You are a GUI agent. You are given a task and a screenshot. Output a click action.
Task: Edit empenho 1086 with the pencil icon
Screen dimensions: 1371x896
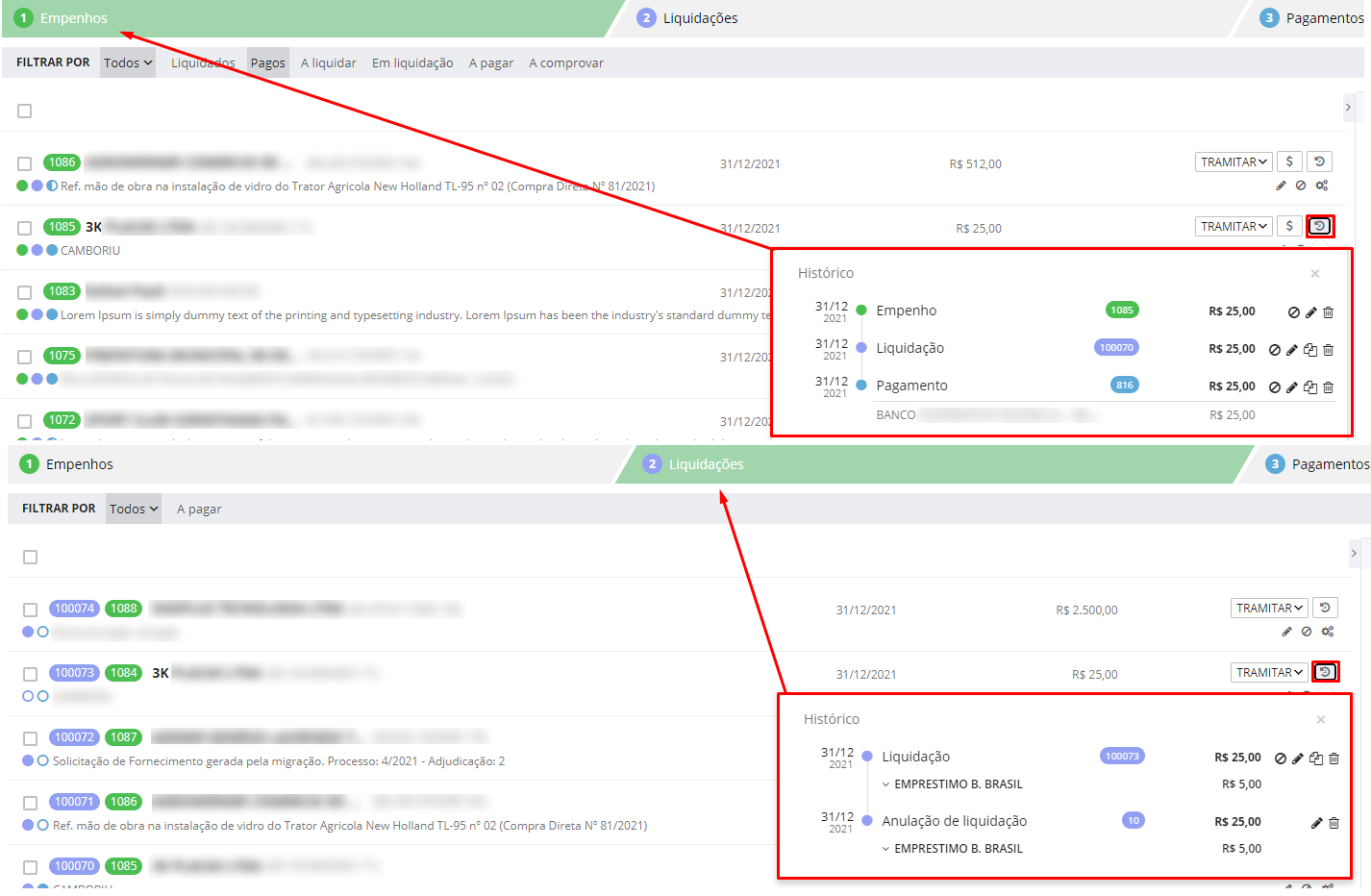tap(1281, 186)
